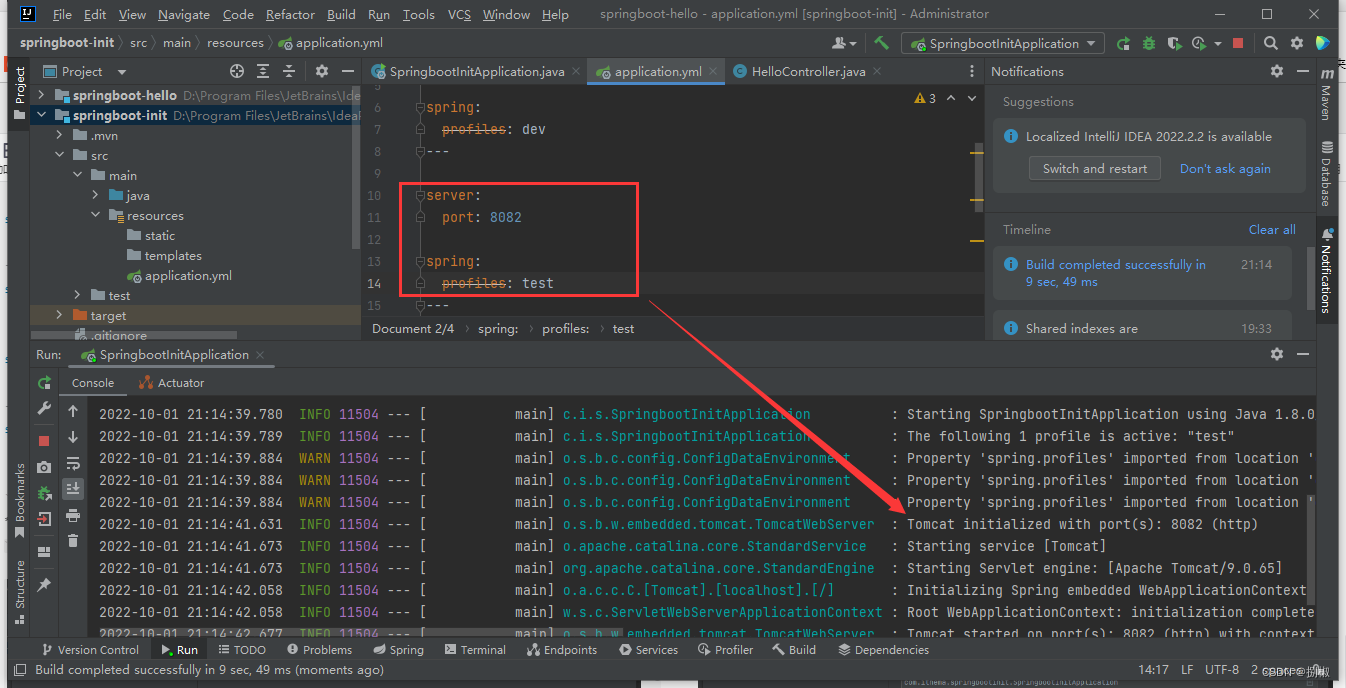Open editor tabs more options menu
This screenshot has height=688, width=1346.
click(972, 71)
